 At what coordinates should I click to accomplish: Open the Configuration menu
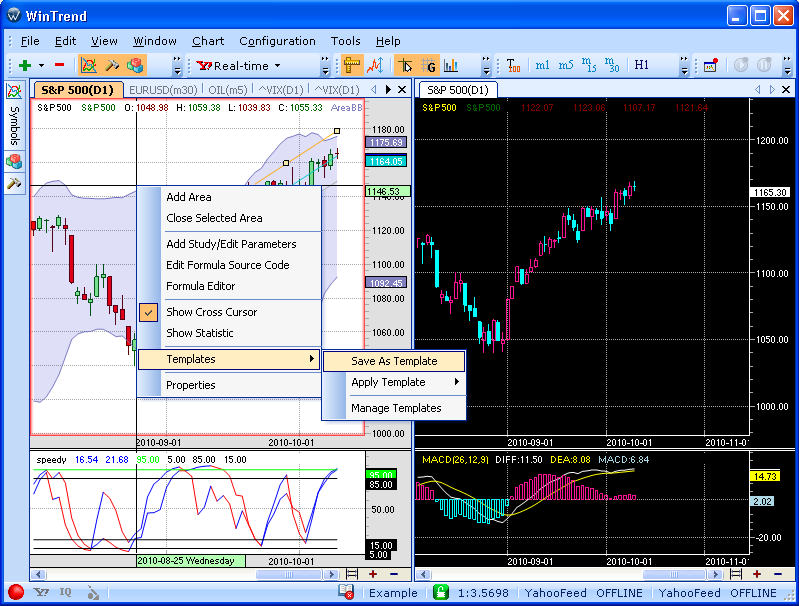(277, 41)
